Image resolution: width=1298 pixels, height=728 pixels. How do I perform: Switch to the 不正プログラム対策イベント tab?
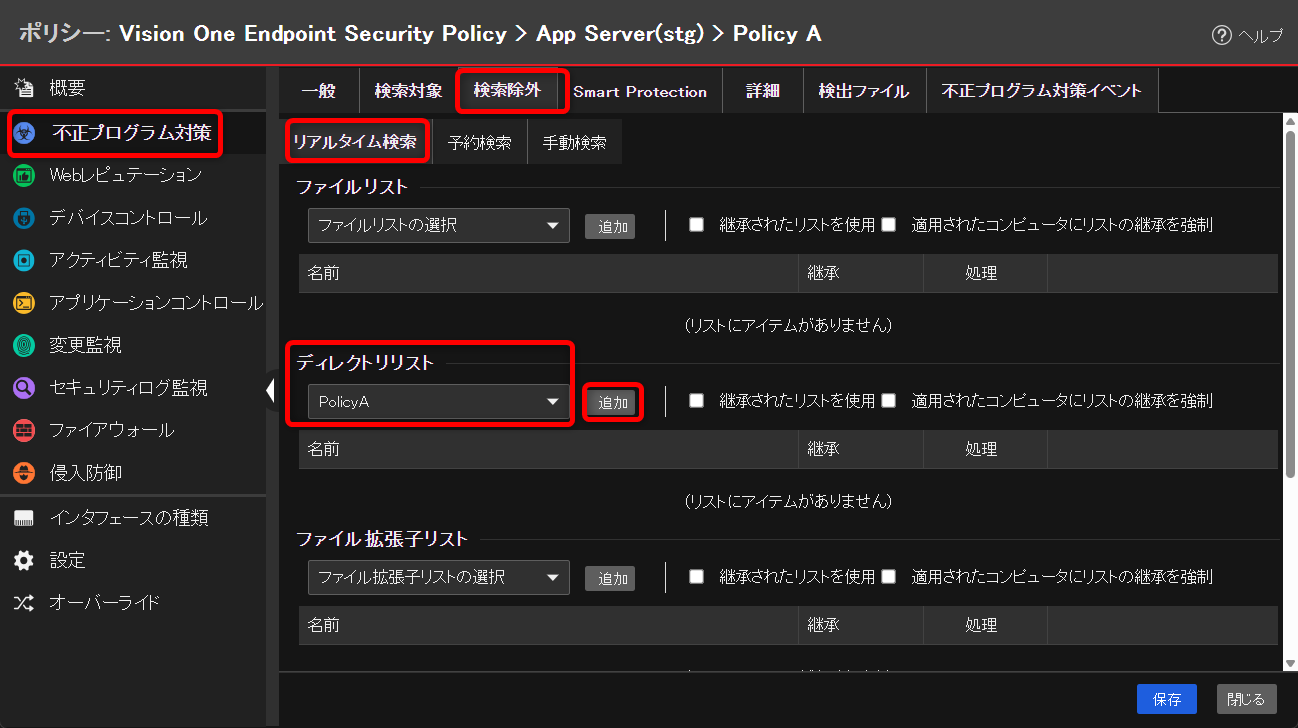pyautogui.click(x=1042, y=91)
